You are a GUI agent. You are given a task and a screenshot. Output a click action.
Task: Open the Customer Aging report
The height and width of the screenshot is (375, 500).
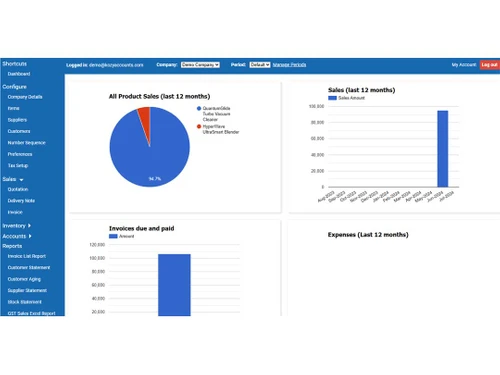click(x=24, y=279)
